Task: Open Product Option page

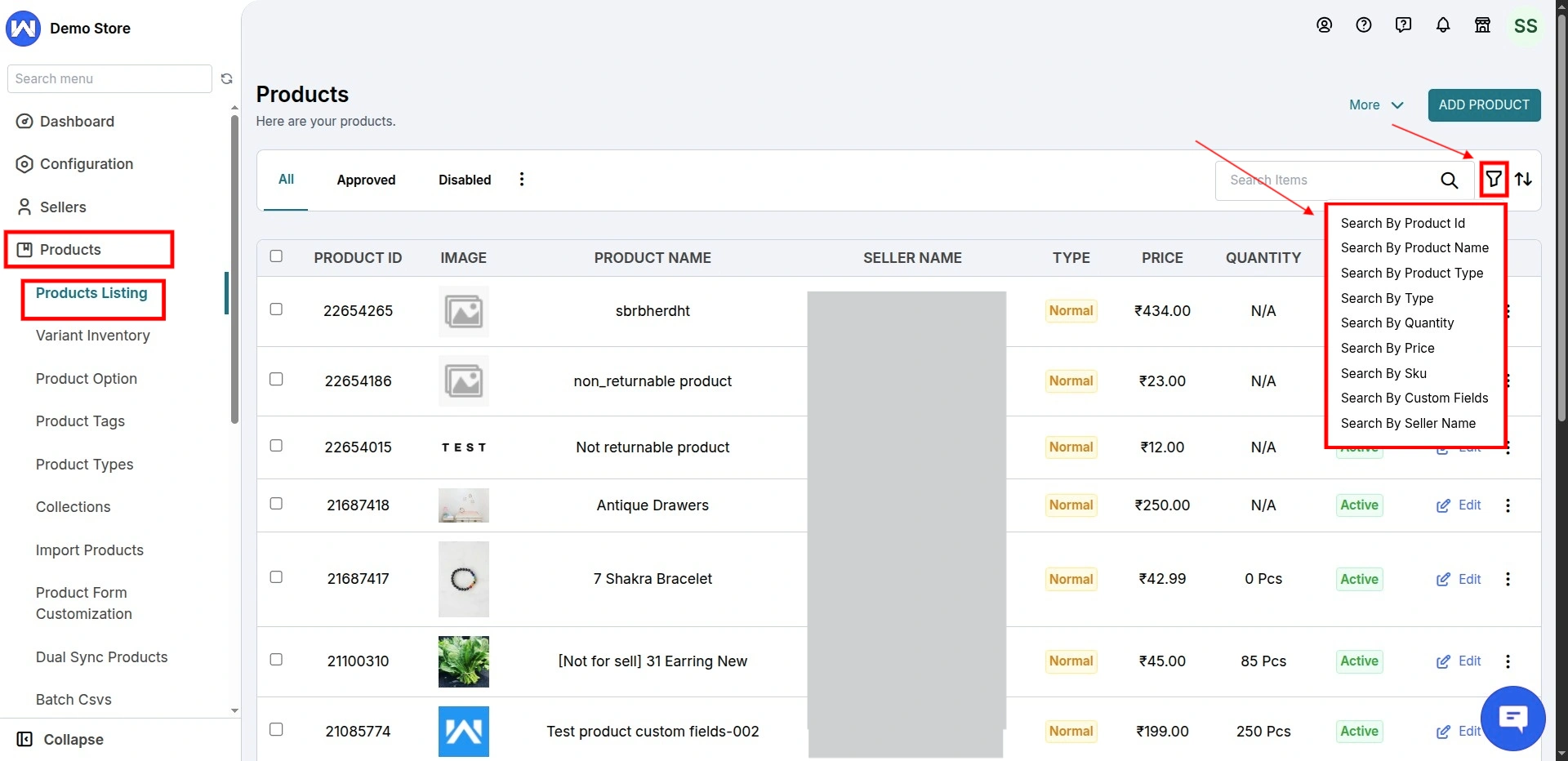Action: (87, 379)
